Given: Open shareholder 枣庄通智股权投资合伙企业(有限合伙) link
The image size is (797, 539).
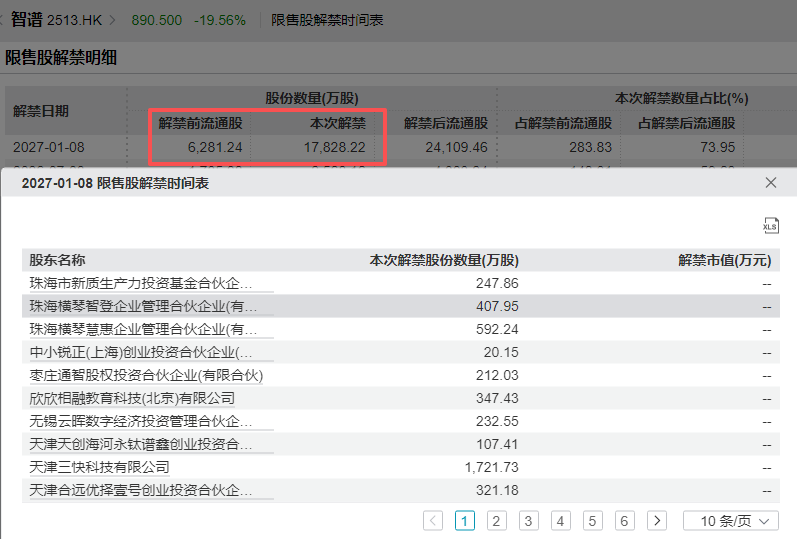Looking at the screenshot, I should (146, 375).
